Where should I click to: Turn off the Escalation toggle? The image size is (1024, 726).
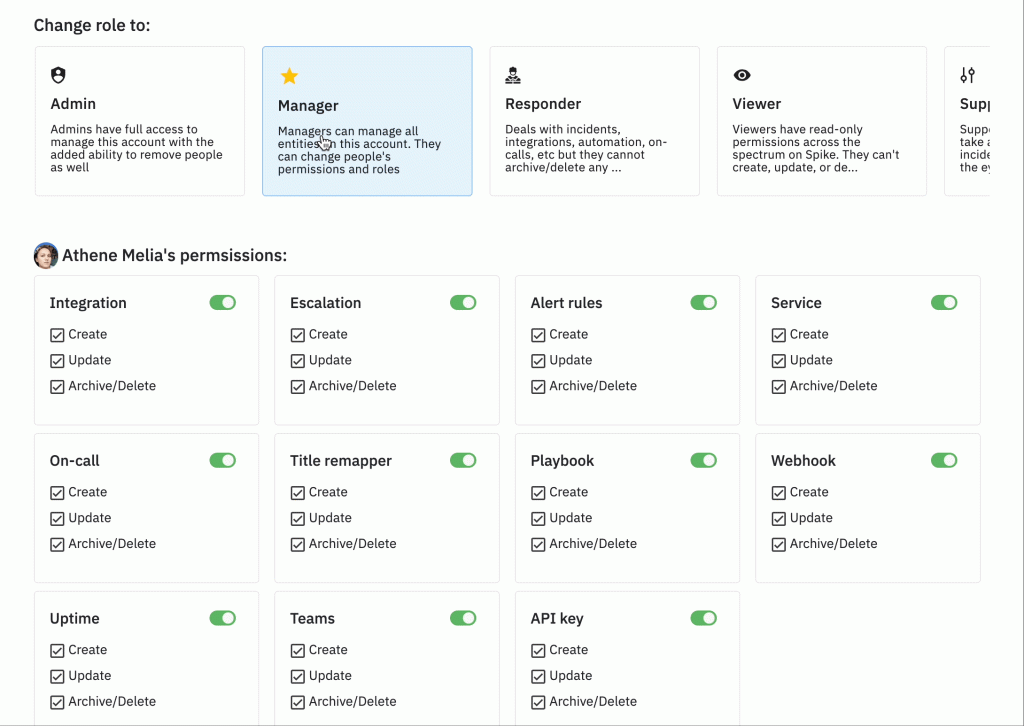[463, 302]
